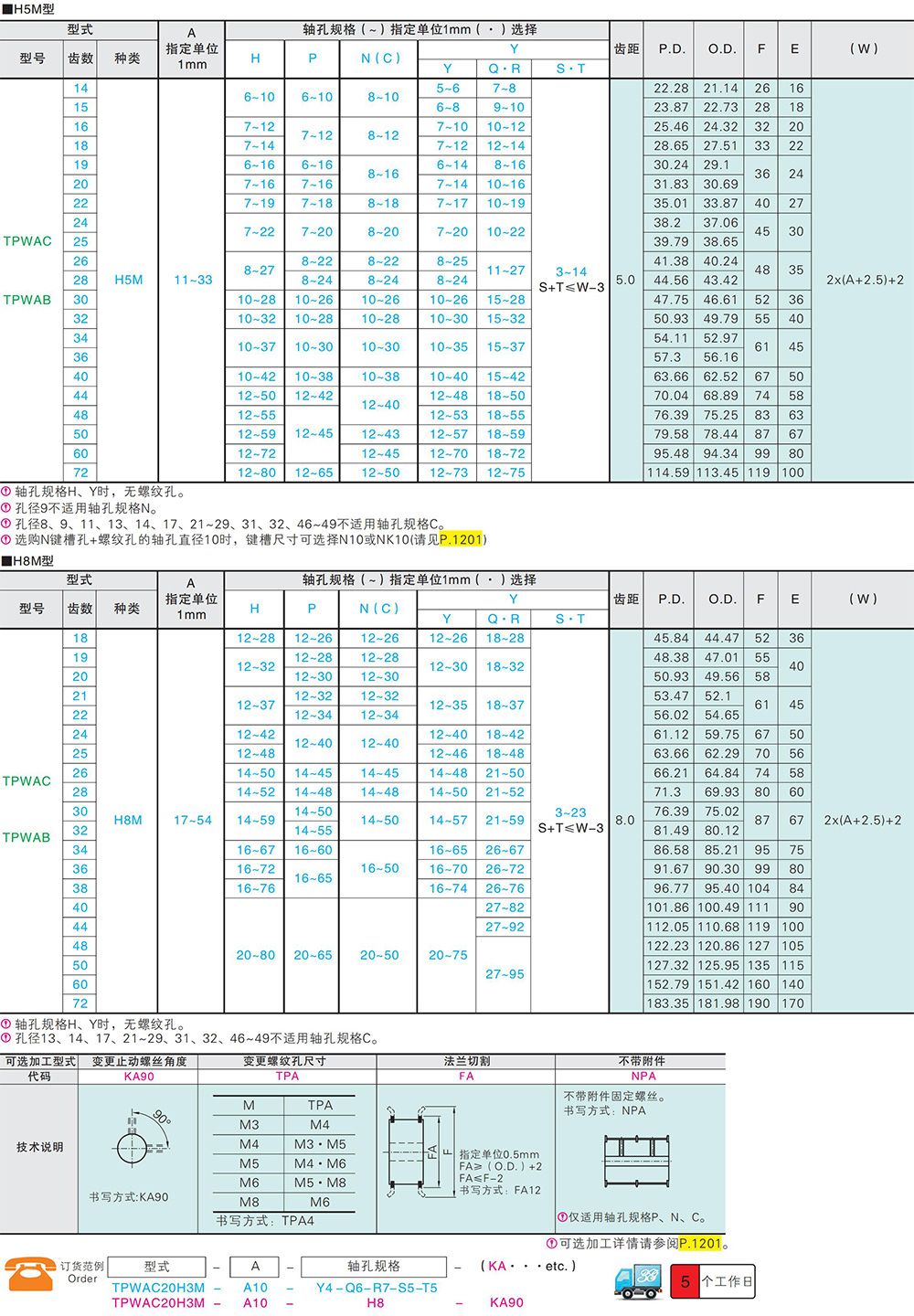The image size is (914, 1316).
Task: Click the 不带附件 header
Action: tap(643, 1062)
